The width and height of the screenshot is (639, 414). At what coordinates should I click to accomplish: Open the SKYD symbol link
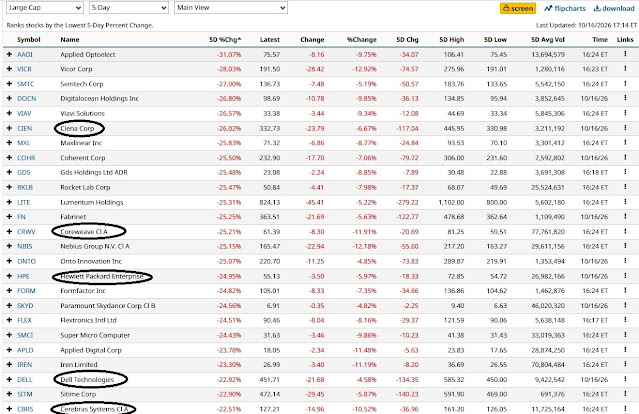25,306
